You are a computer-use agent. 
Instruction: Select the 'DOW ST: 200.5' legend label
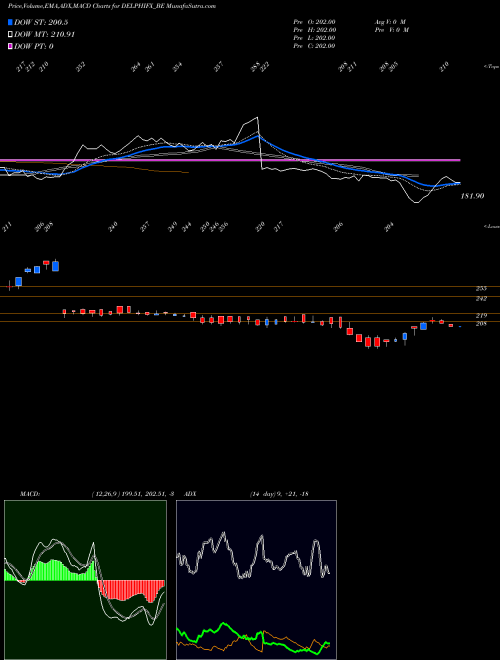(41, 22)
